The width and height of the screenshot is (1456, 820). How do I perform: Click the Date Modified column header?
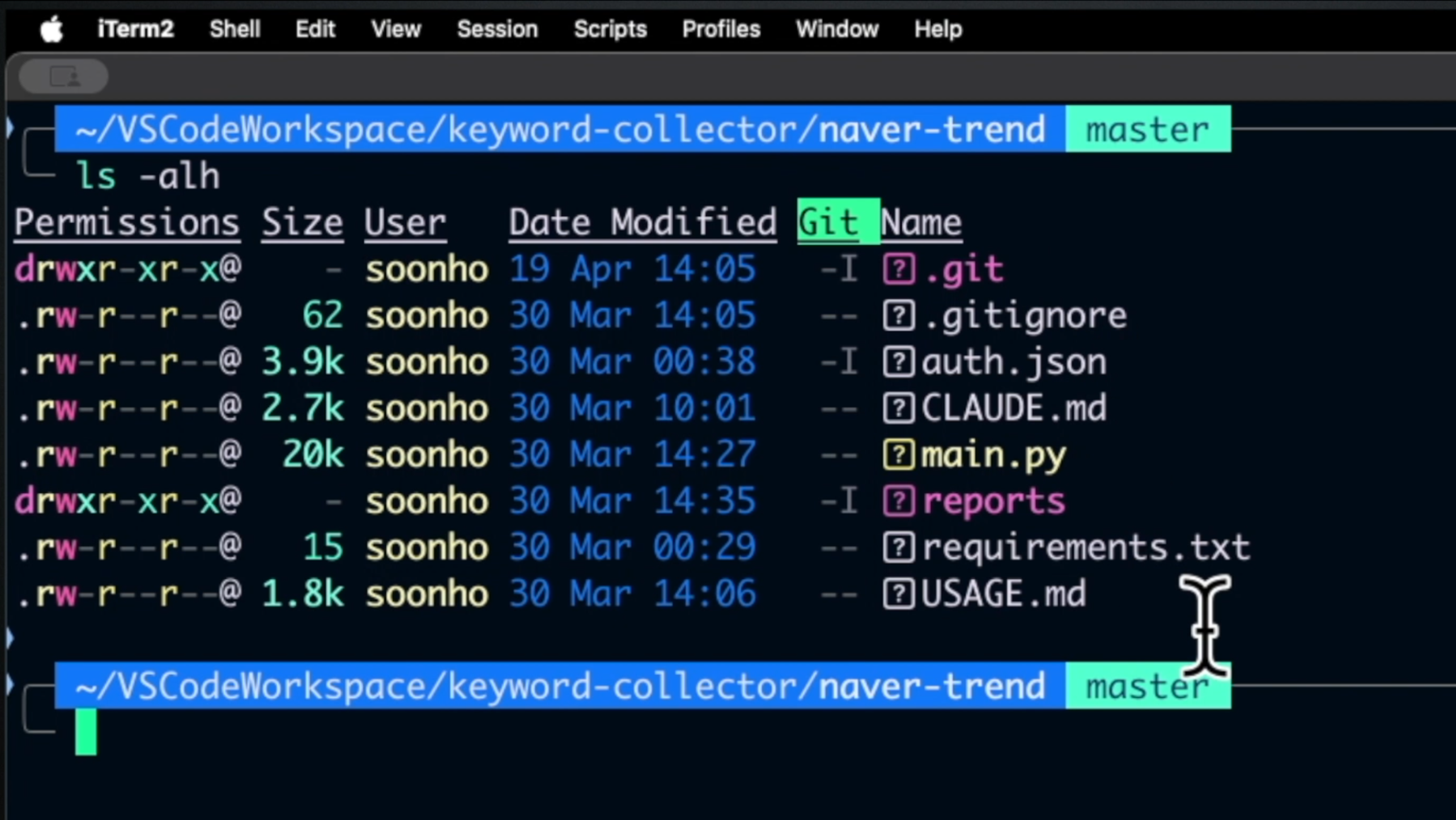tap(642, 223)
